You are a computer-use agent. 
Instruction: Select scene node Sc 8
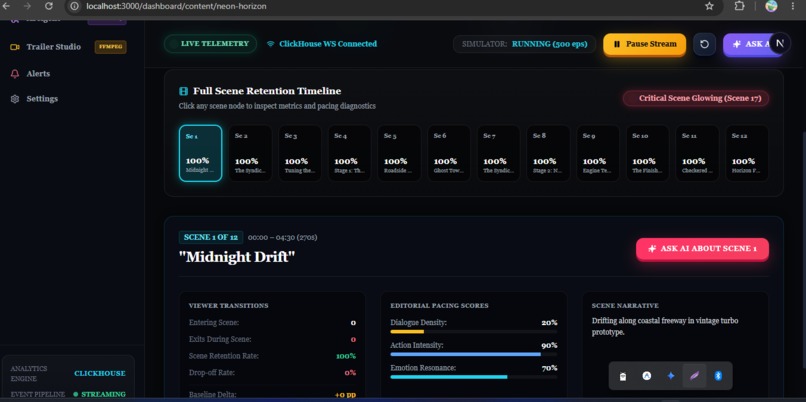point(548,153)
